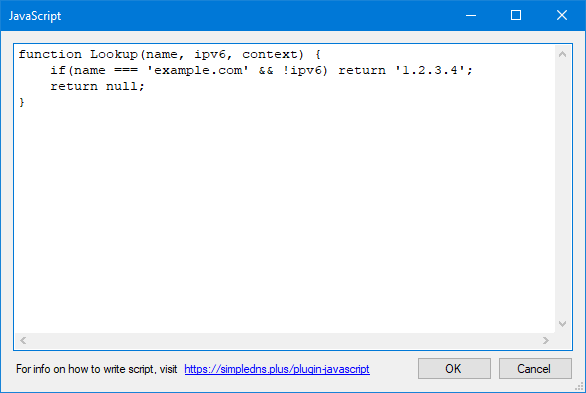This screenshot has width=586, height=393.
Task: Place cursor in 'Lookup' function name
Action: (x=114, y=55)
